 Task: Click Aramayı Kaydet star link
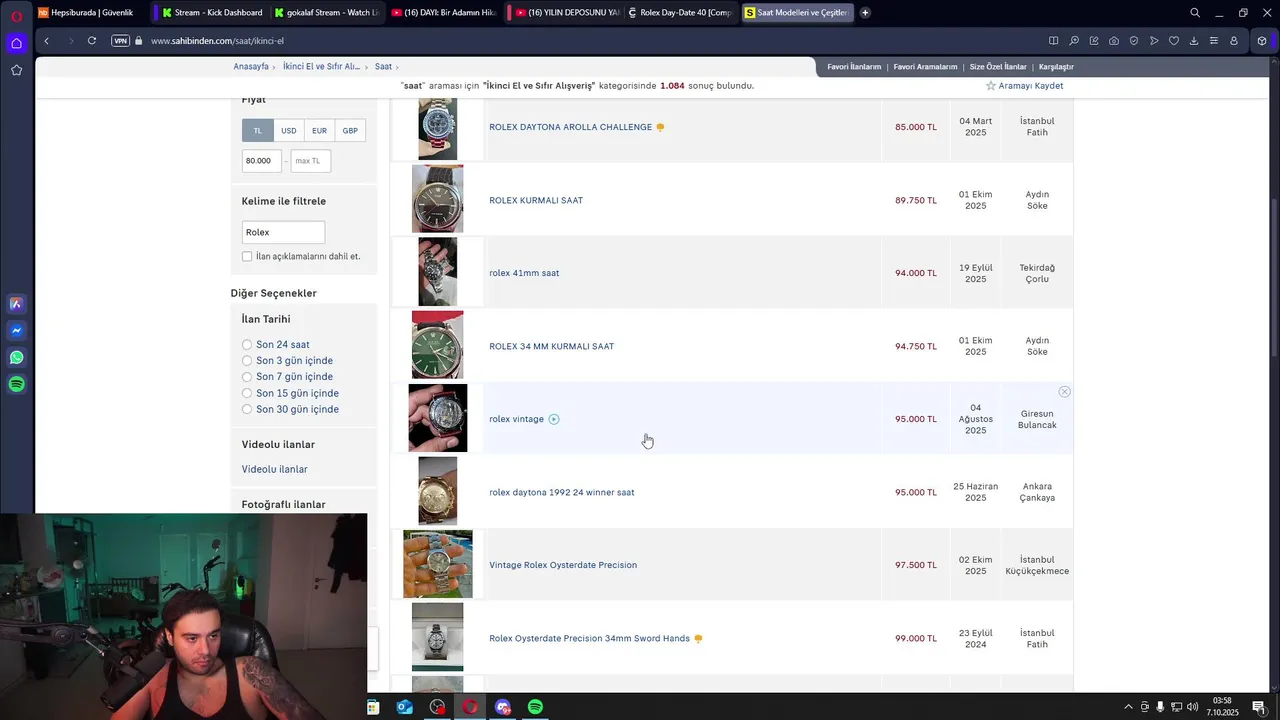tap(1024, 86)
